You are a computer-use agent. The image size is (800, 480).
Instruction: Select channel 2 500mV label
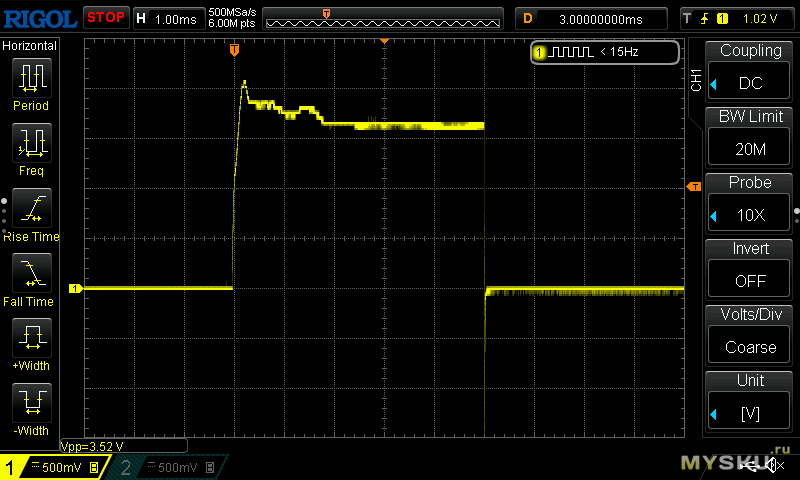click(x=177, y=467)
